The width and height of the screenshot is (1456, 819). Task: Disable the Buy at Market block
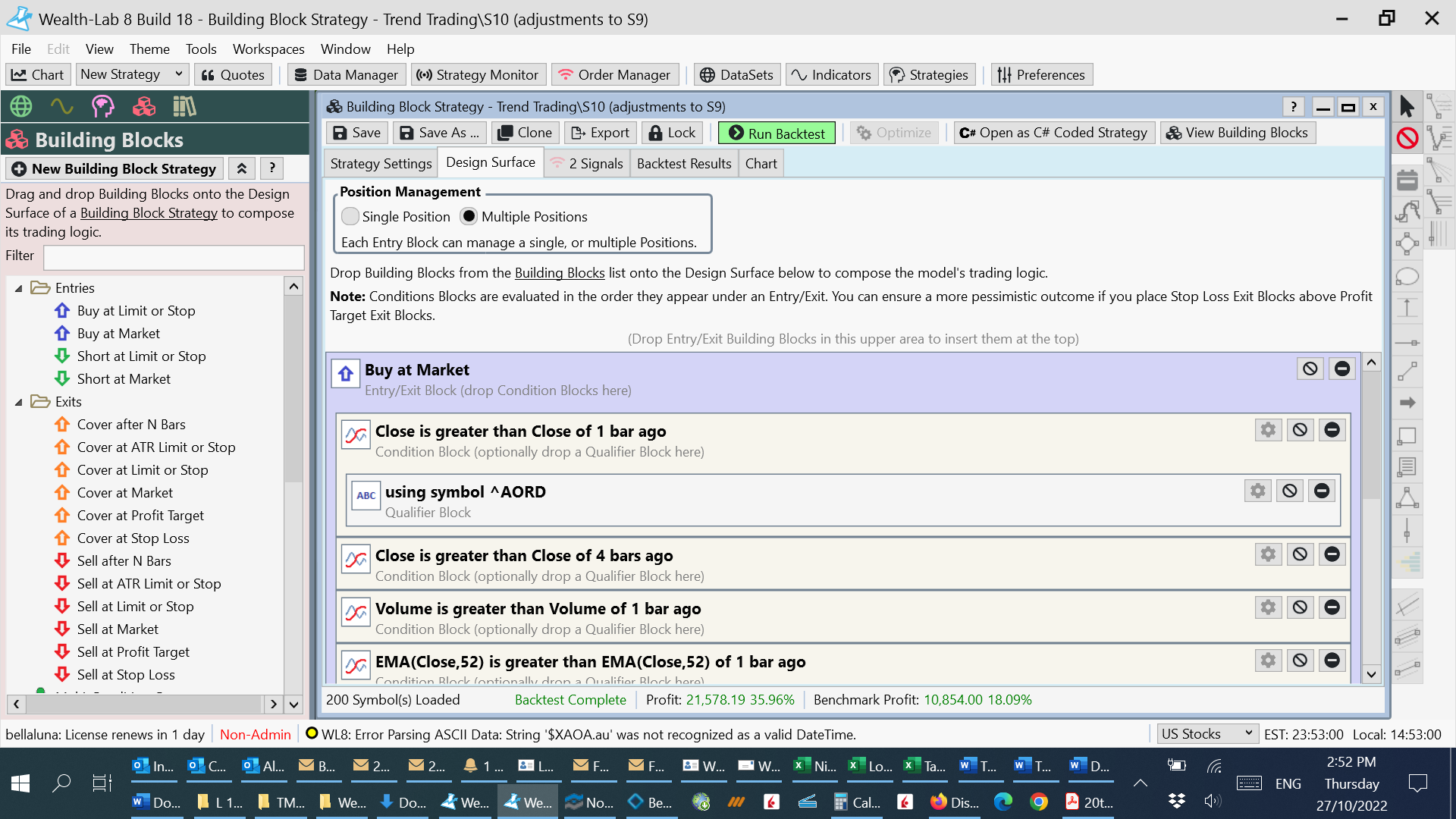(1310, 369)
